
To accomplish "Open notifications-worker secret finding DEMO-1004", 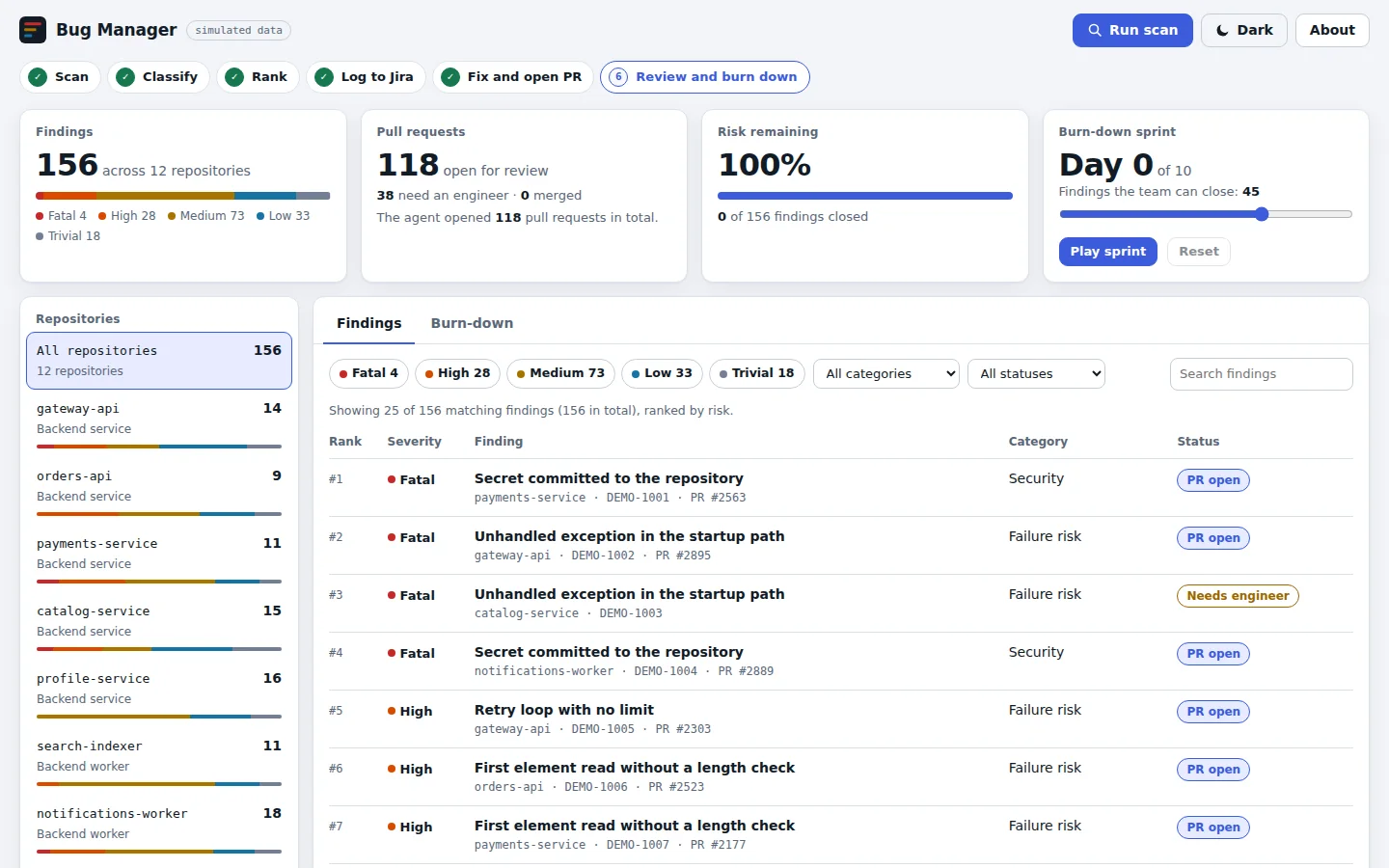I will [609, 652].
